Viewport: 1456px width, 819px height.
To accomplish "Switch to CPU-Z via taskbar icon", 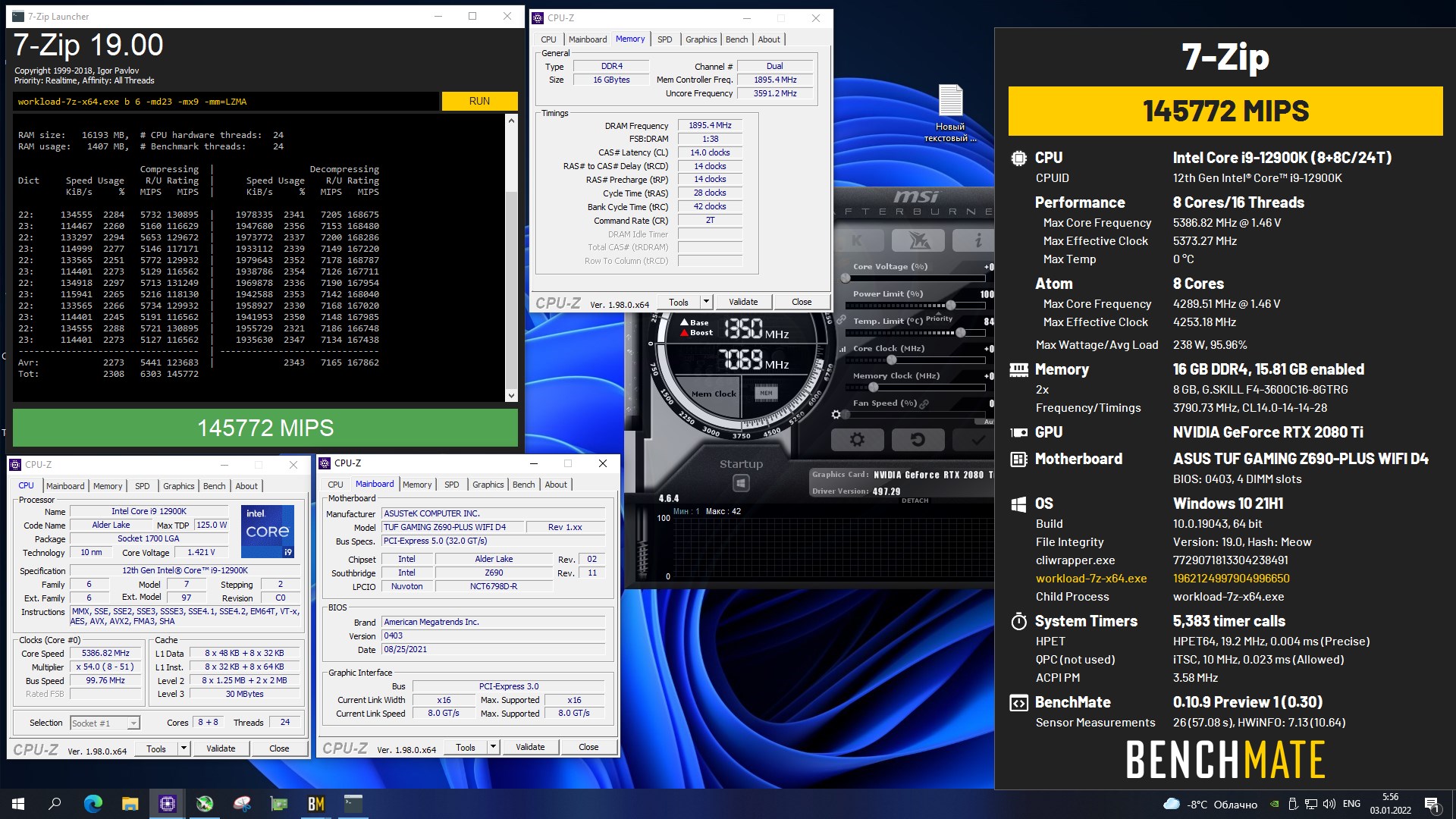I will click(167, 804).
